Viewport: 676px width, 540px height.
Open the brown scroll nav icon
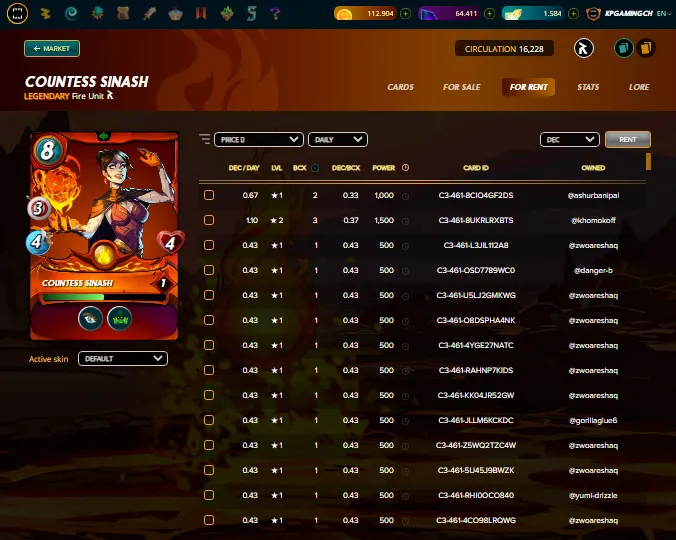click(x=123, y=13)
